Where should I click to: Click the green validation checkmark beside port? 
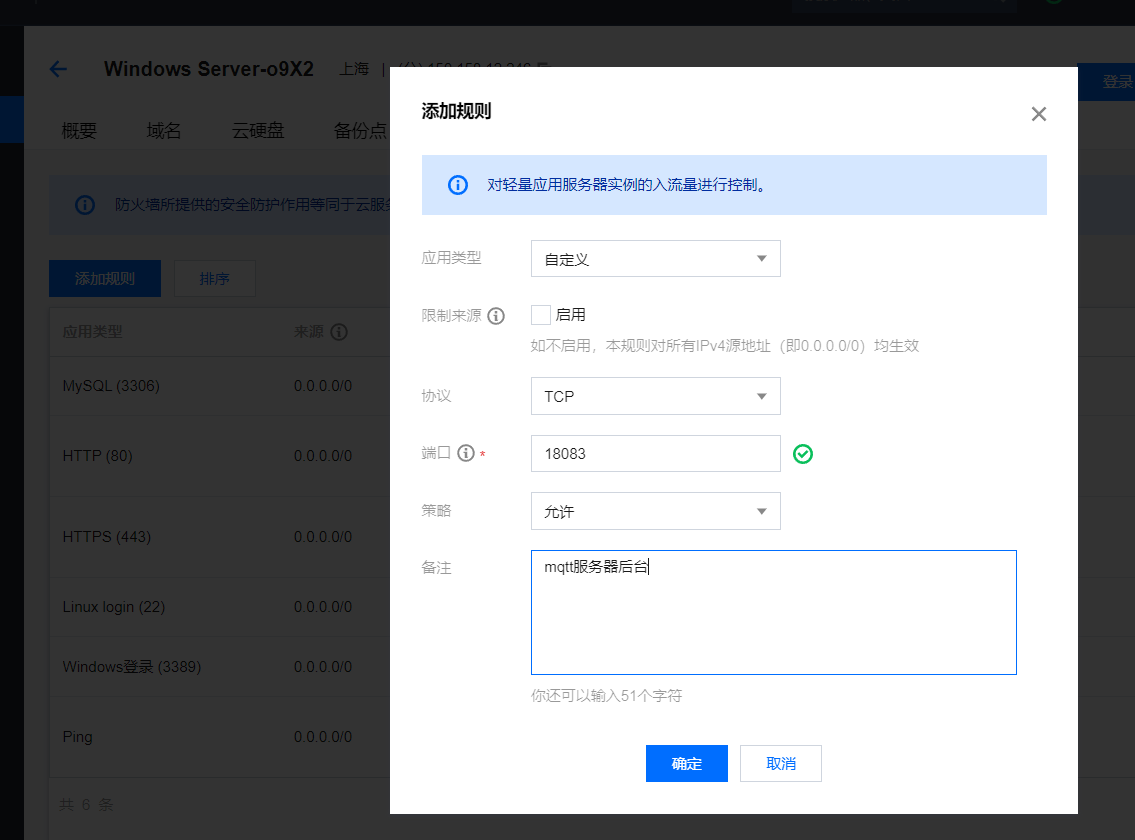[802, 454]
